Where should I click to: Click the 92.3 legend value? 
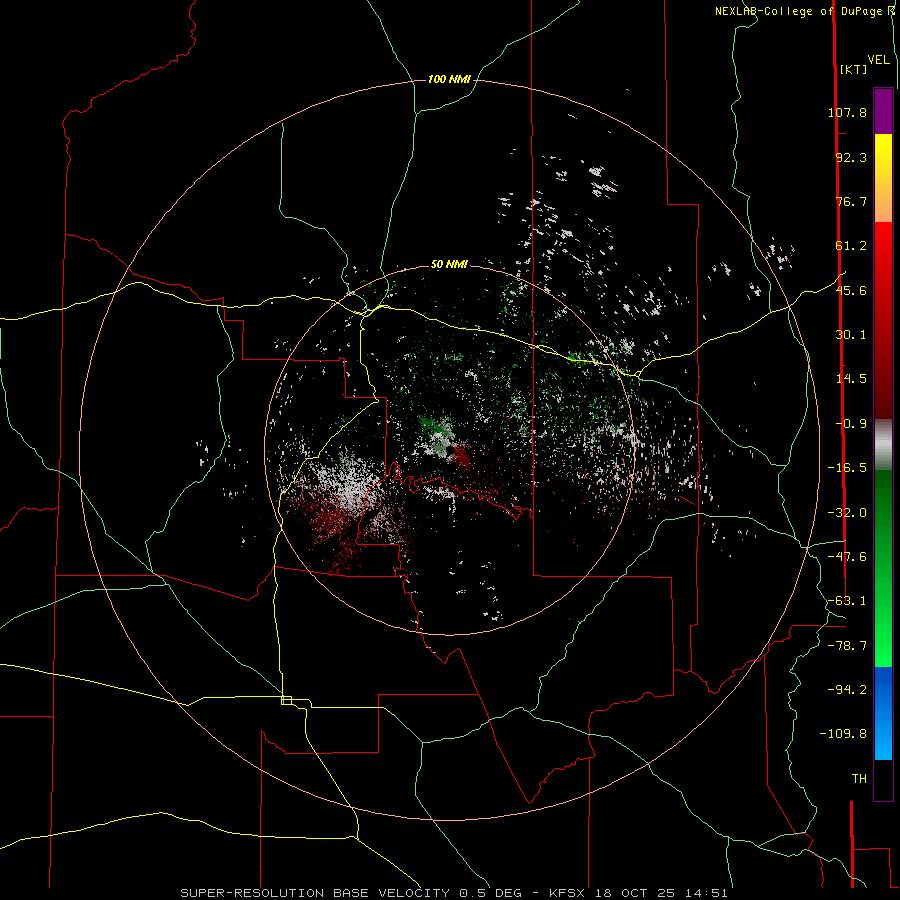pyautogui.click(x=851, y=157)
